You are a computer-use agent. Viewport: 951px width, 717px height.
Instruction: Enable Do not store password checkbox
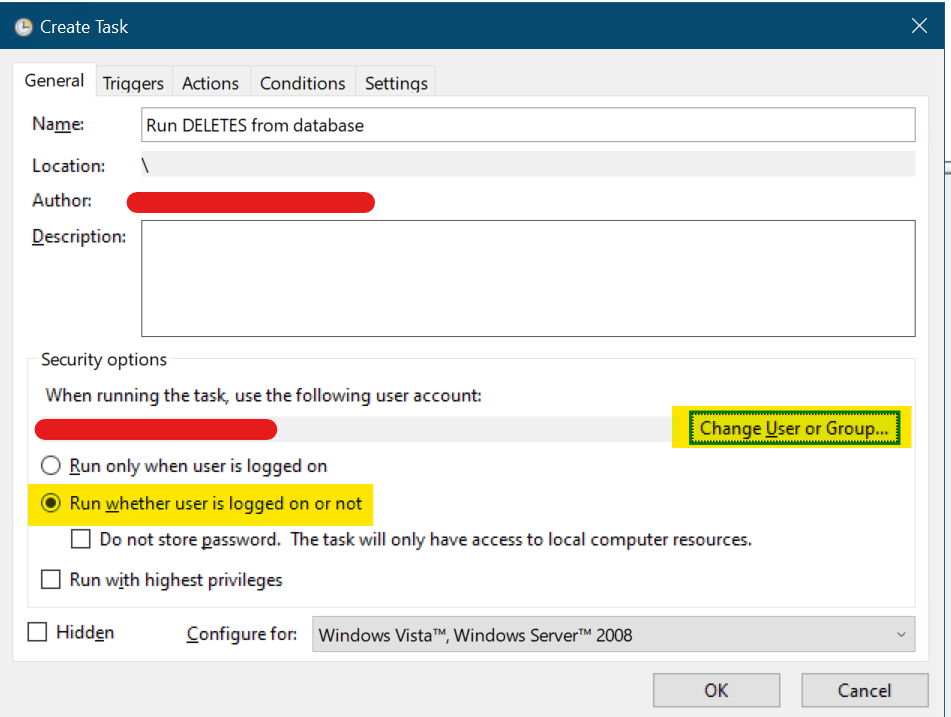[81, 539]
